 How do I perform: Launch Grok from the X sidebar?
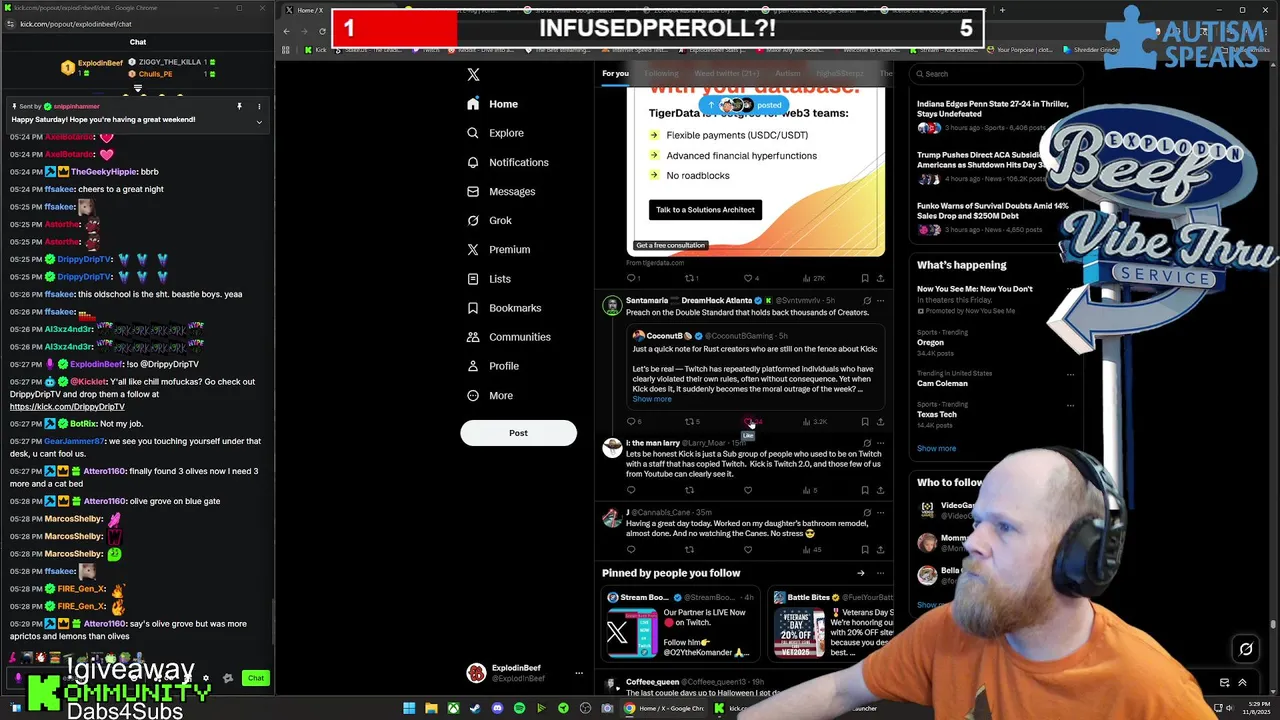coord(489,220)
